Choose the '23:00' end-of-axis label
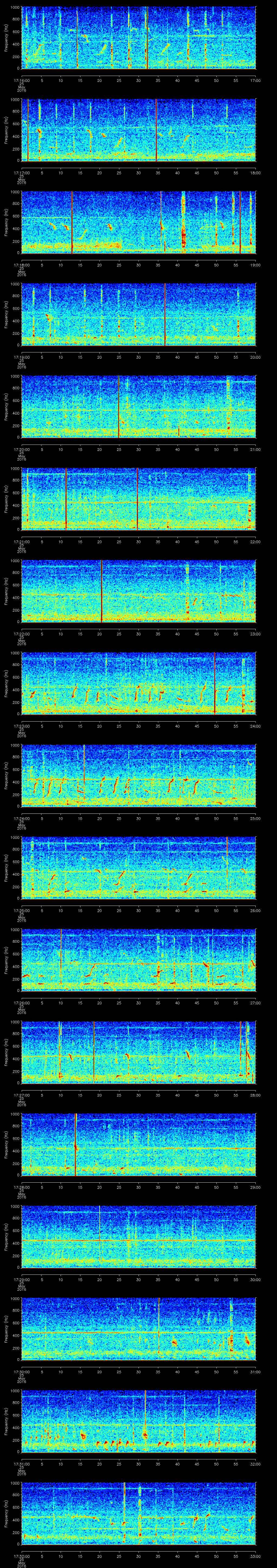The width and height of the screenshot is (277, 1568). click(x=255, y=634)
